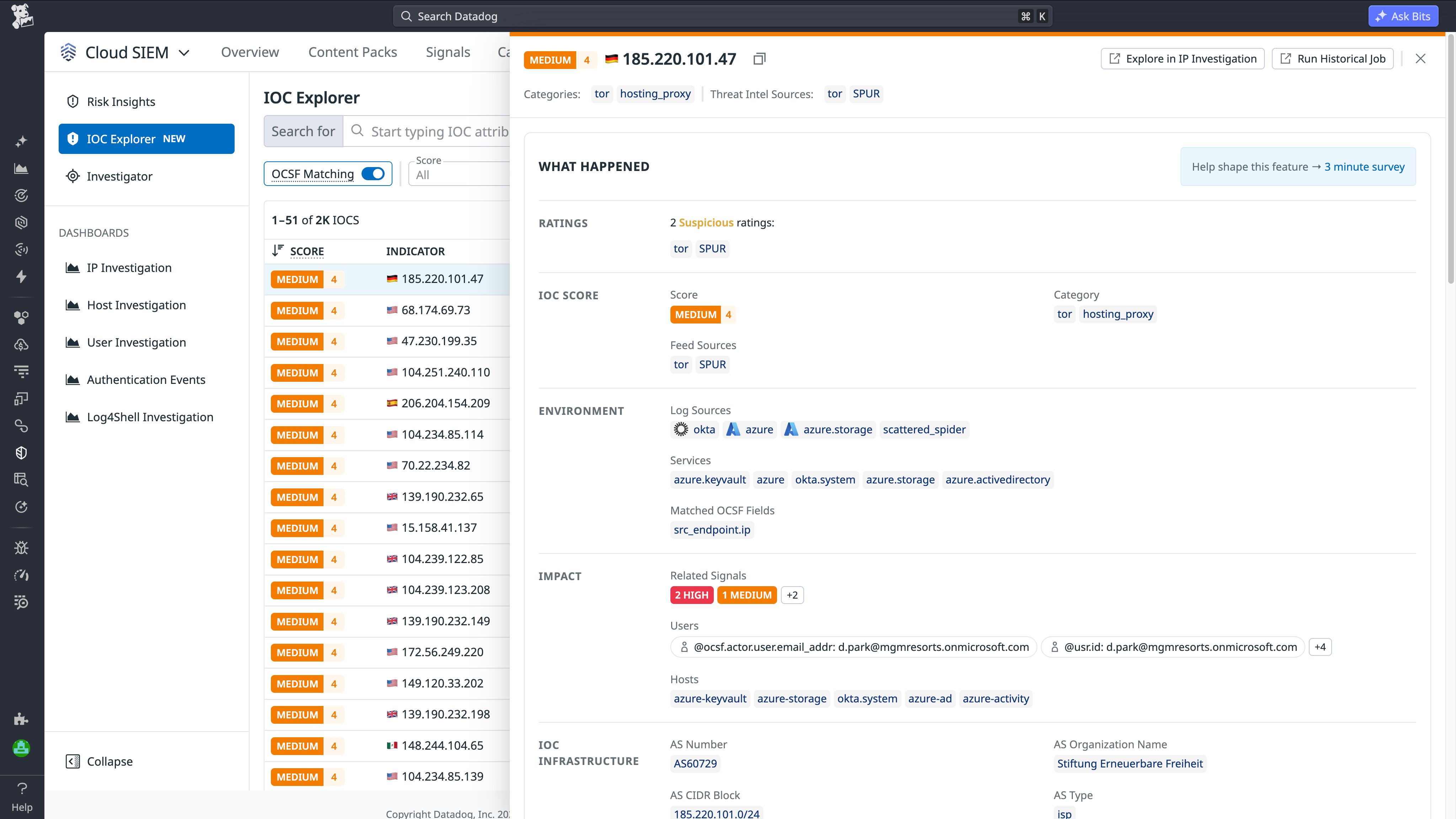
Task: Select the 139.190.232.65 IOC row
Action: pyautogui.click(x=387, y=497)
